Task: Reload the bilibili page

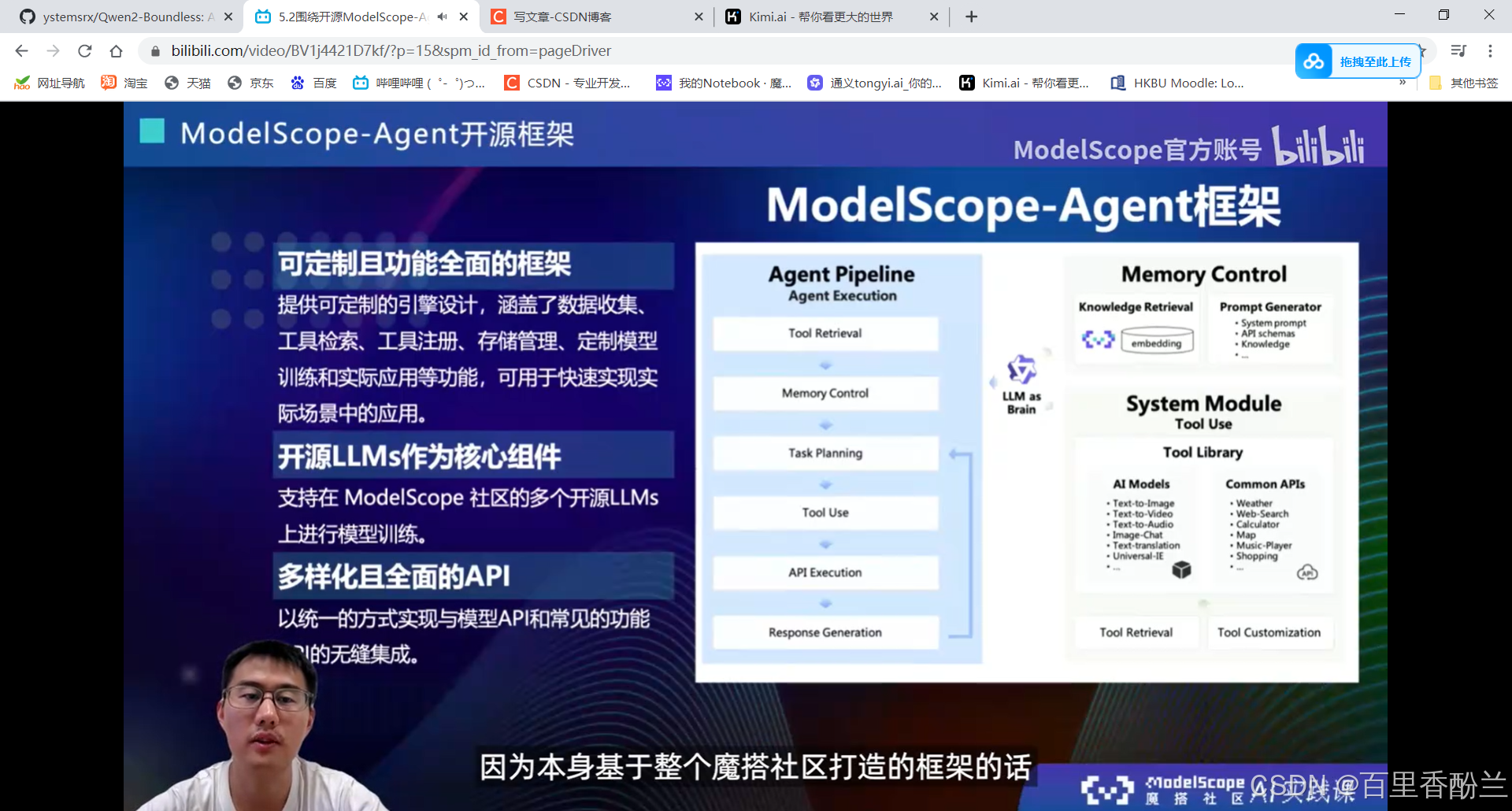Action: click(x=84, y=51)
